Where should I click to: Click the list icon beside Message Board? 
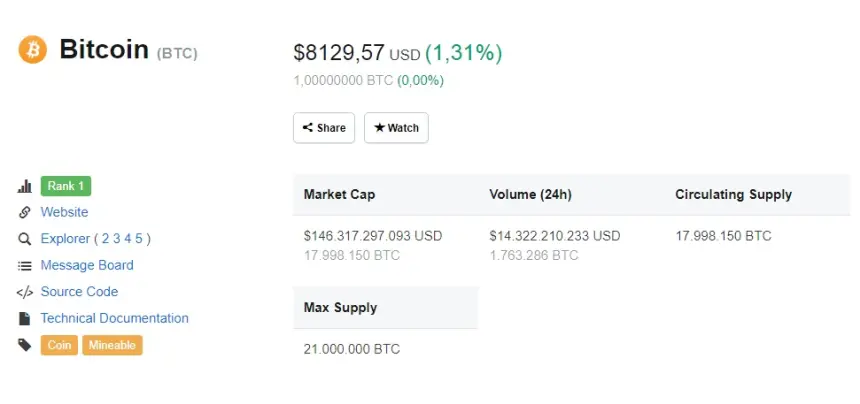[x=24, y=266]
